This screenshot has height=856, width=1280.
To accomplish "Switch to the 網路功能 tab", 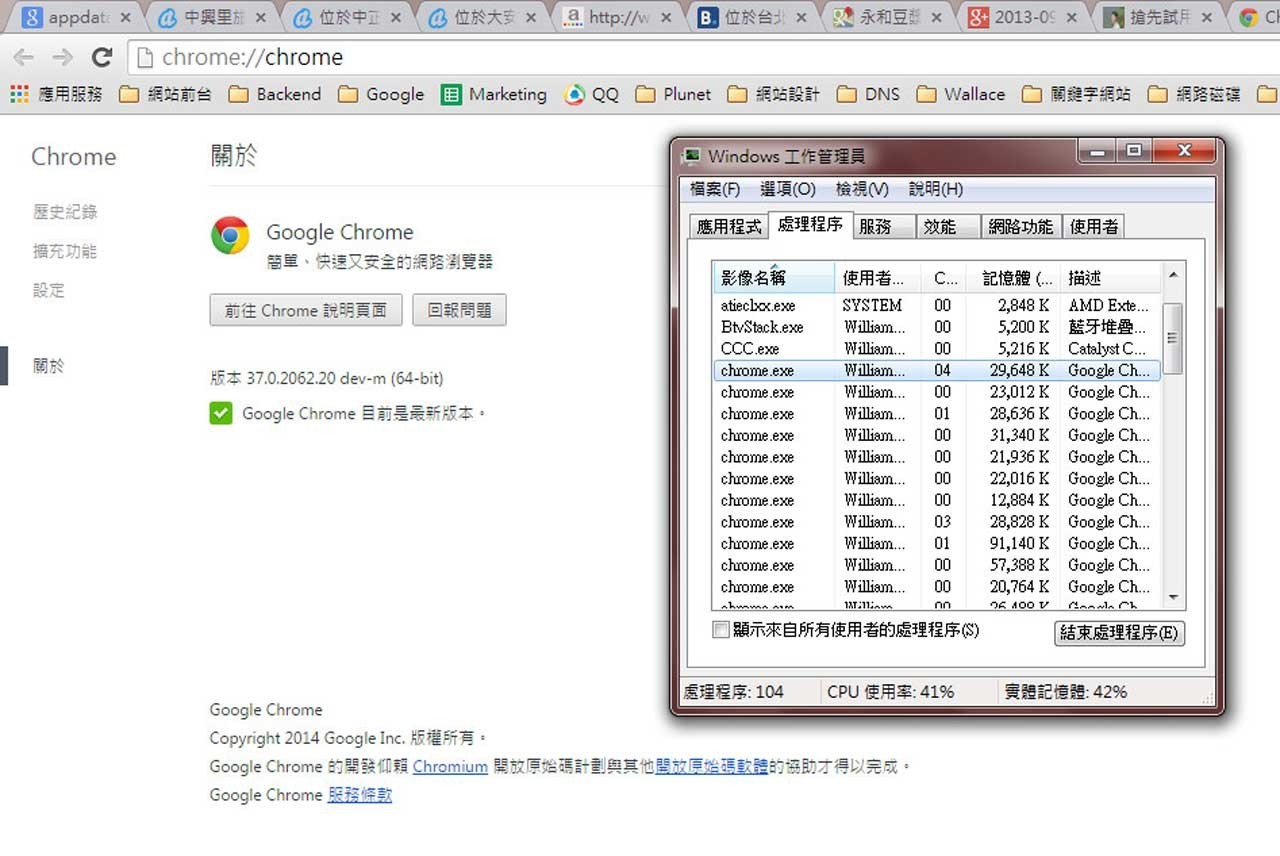I will [x=1021, y=227].
